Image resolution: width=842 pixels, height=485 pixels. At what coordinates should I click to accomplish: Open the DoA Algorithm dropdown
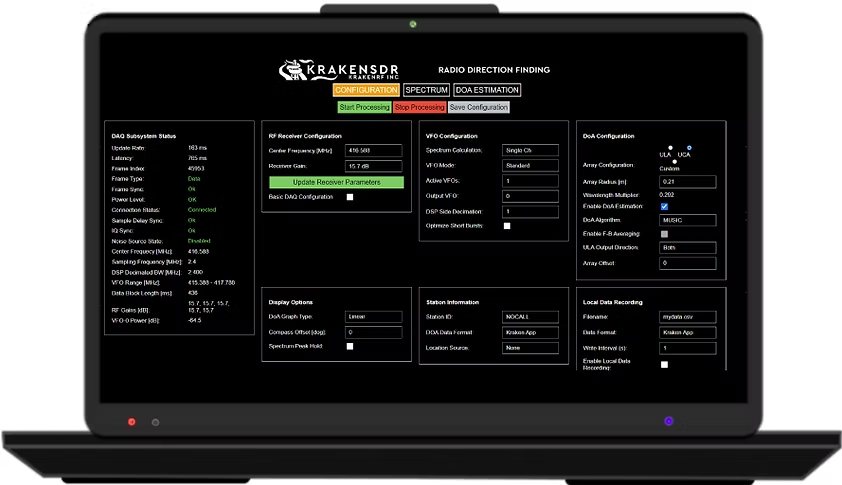[687, 220]
